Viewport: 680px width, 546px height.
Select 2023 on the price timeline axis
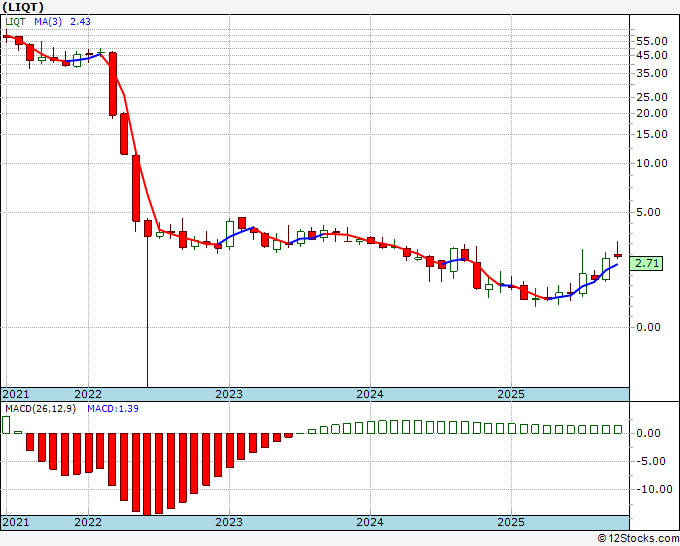(x=229, y=394)
